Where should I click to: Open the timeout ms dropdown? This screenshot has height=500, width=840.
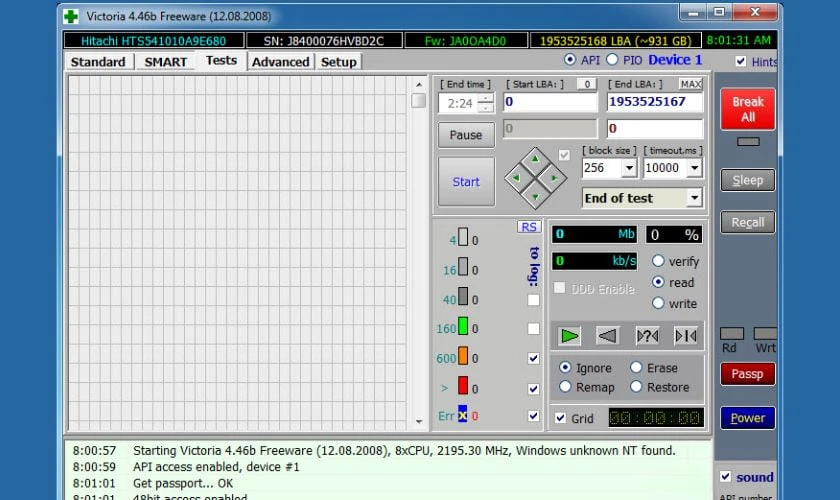(x=694, y=168)
